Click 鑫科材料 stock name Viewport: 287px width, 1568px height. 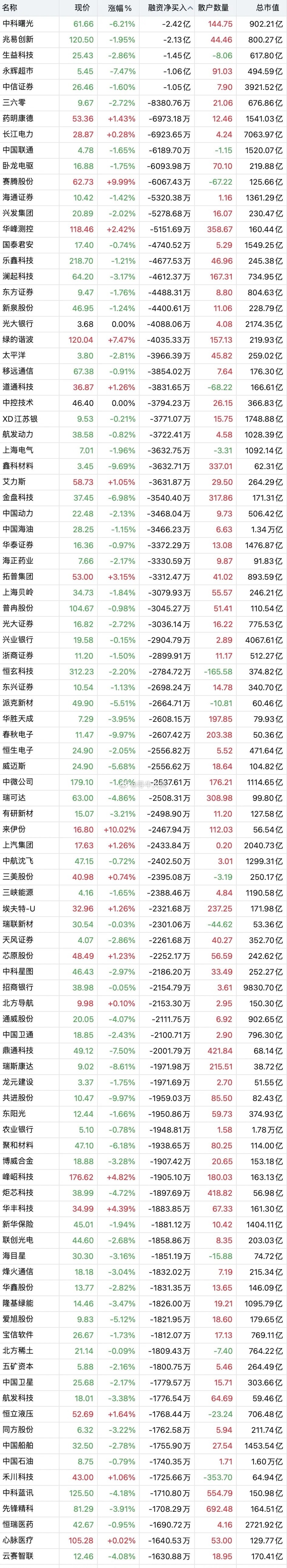pos(18,467)
